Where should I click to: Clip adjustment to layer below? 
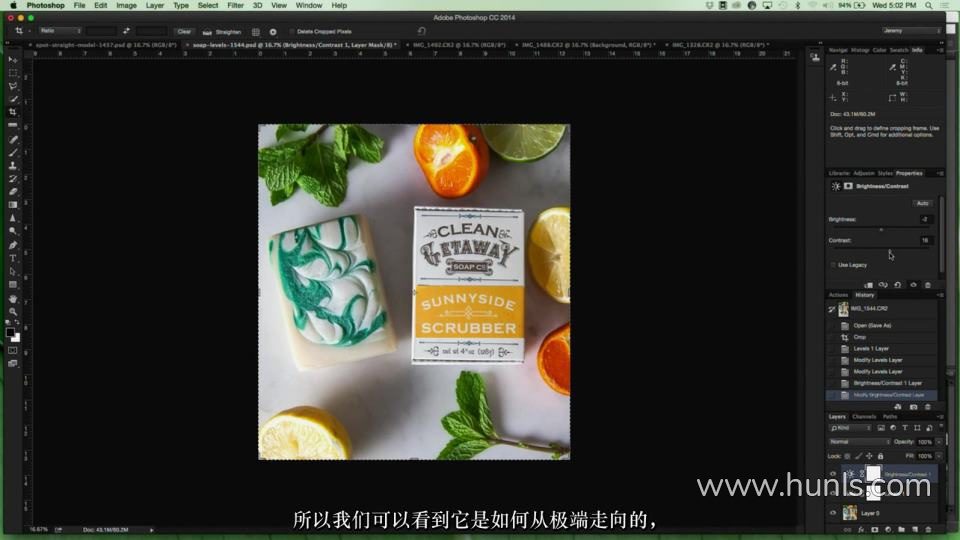(x=868, y=285)
